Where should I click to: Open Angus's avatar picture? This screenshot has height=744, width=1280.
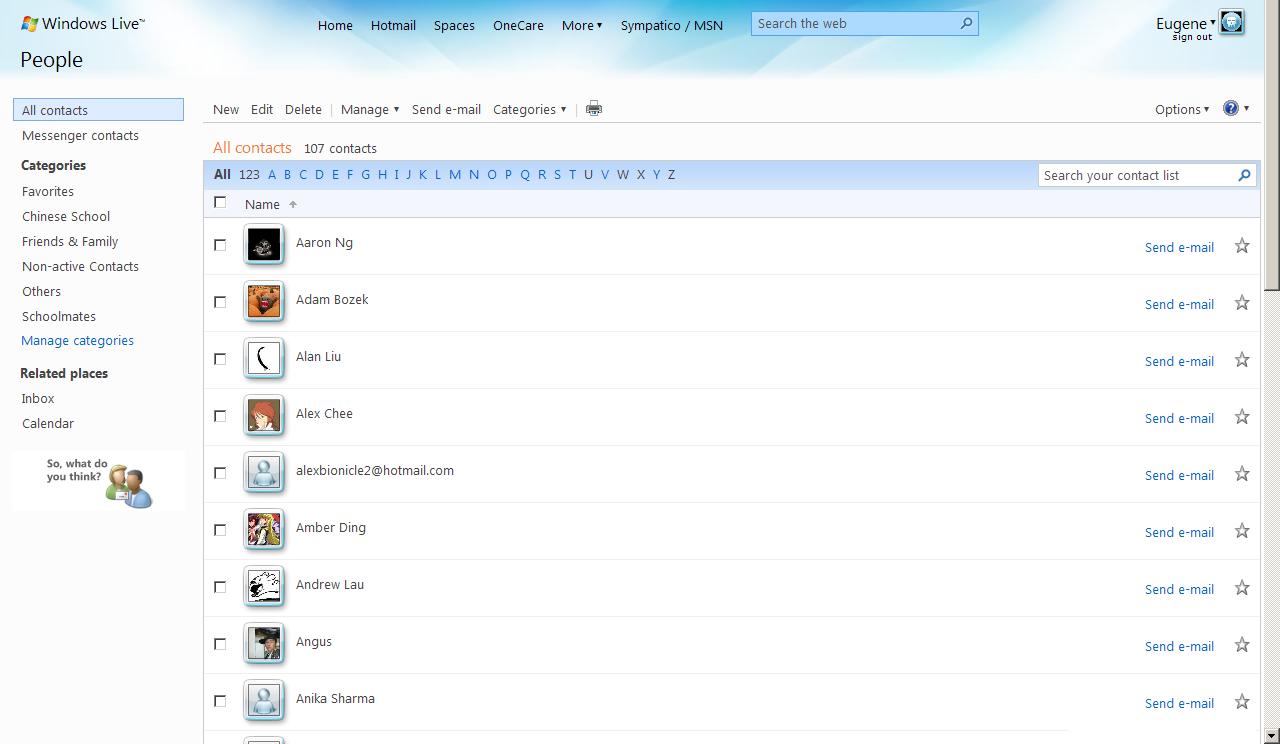point(264,643)
